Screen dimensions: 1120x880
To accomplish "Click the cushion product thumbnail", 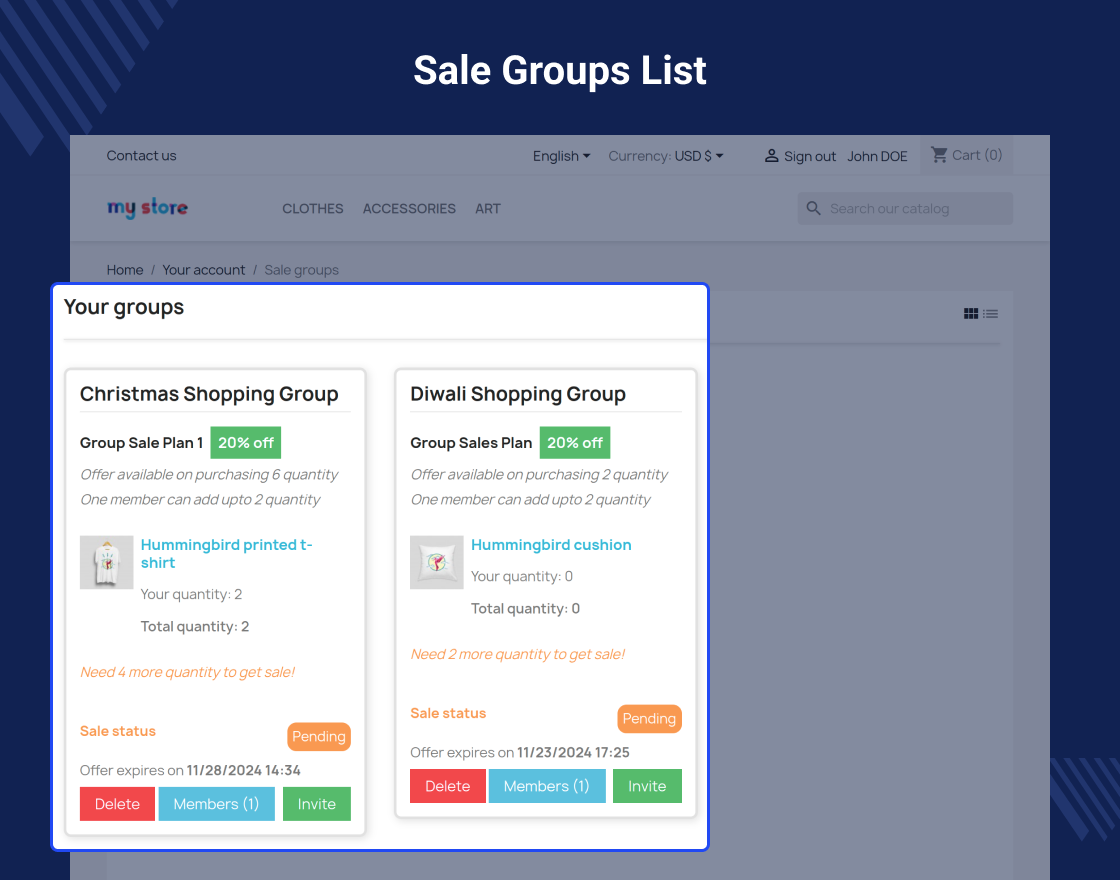I will pyautogui.click(x=436, y=562).
